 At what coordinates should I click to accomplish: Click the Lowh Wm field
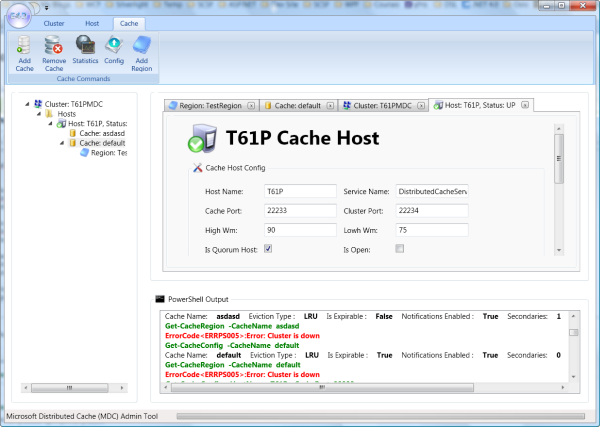coord(432,230)
